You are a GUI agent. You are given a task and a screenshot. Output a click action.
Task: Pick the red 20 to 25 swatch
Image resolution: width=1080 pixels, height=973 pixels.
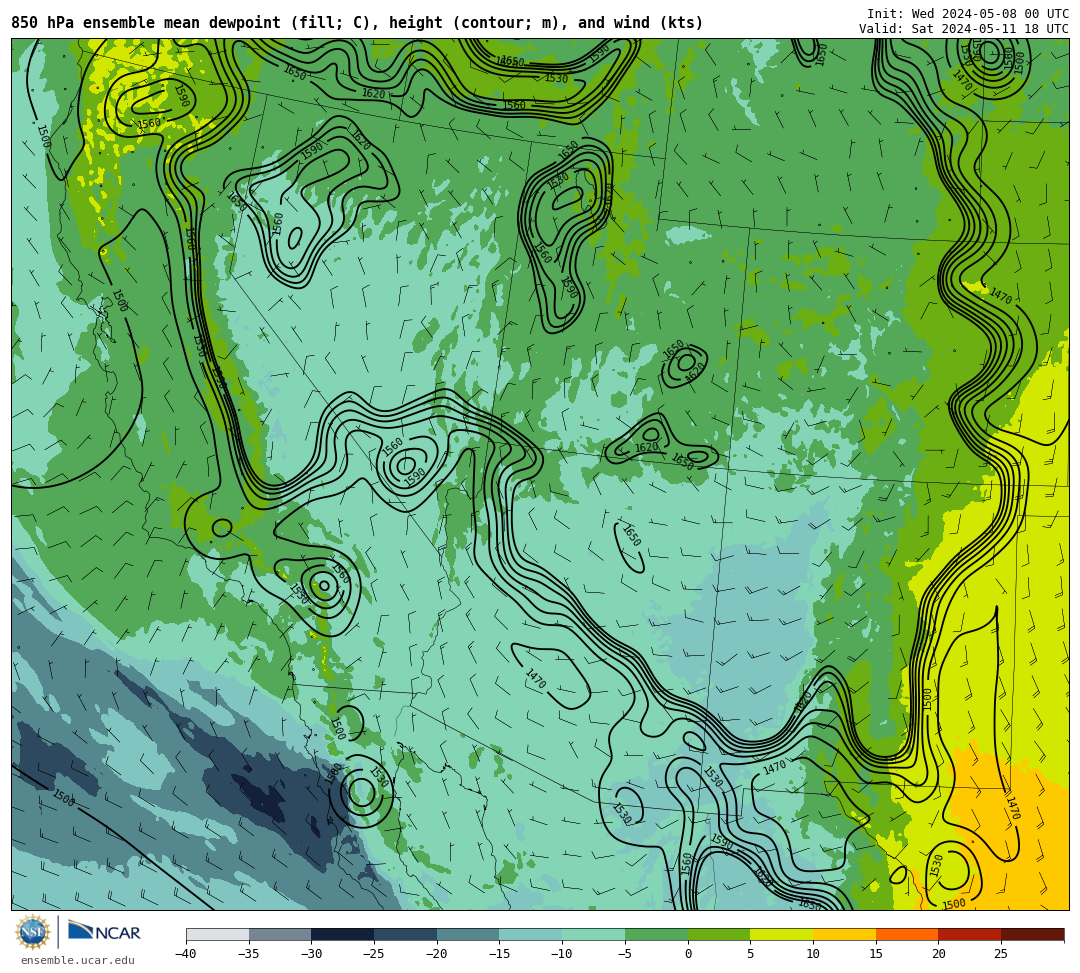pyautogui.click(x=970, y=934)
